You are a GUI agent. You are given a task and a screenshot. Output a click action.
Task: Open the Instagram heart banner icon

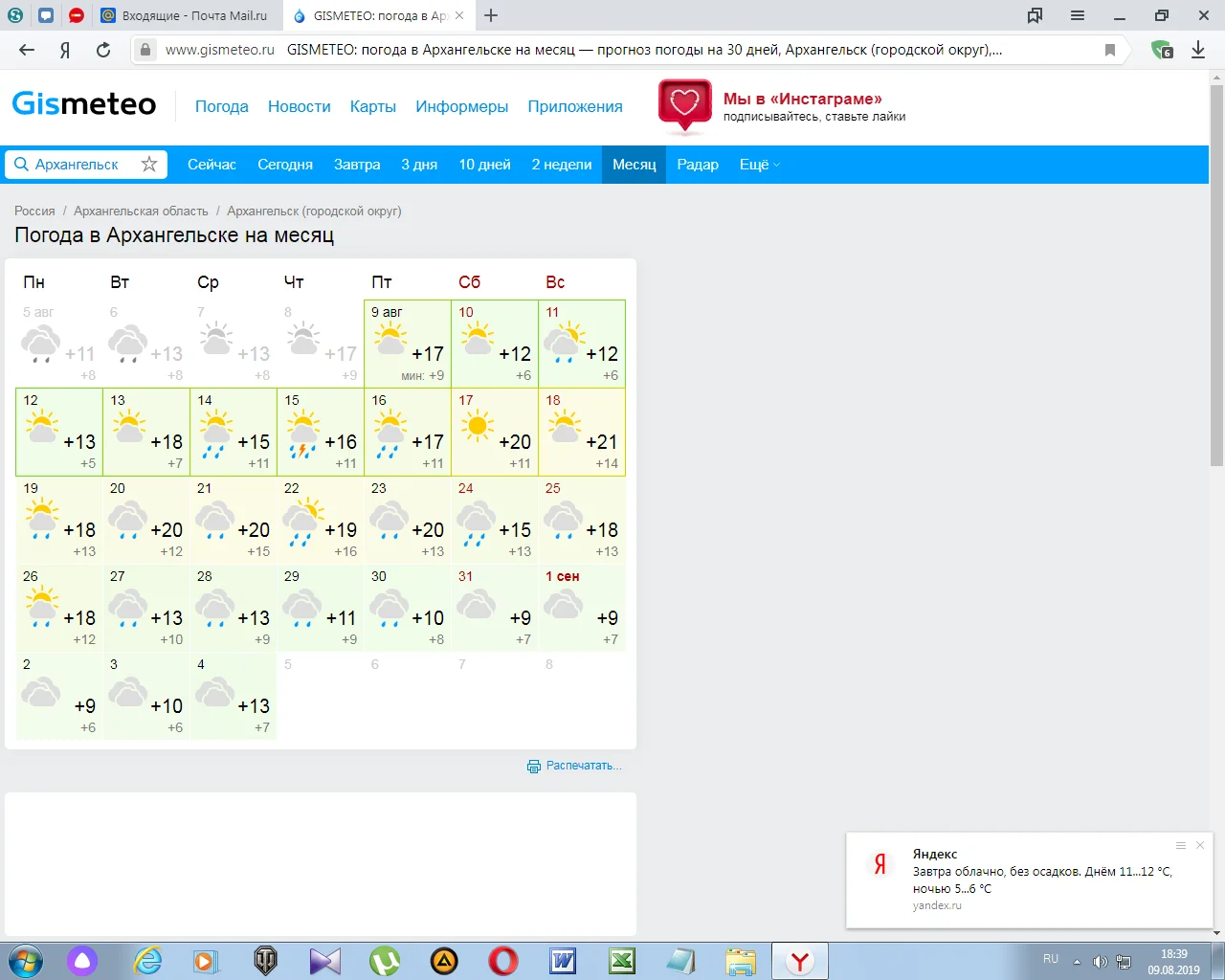[x=684, y=106]
